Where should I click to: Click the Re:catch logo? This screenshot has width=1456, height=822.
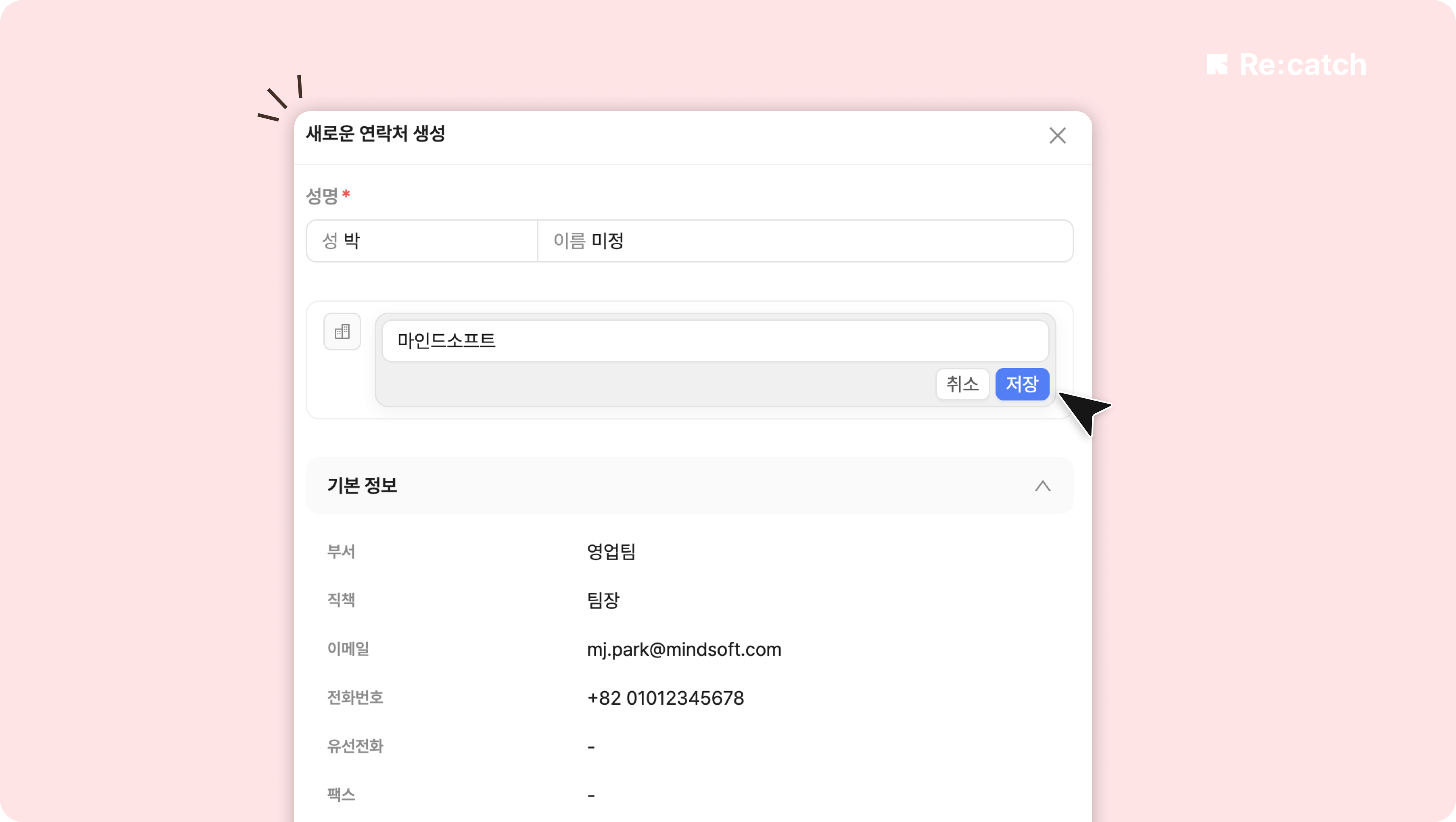pyautogui.click(x=1287, y=65)
